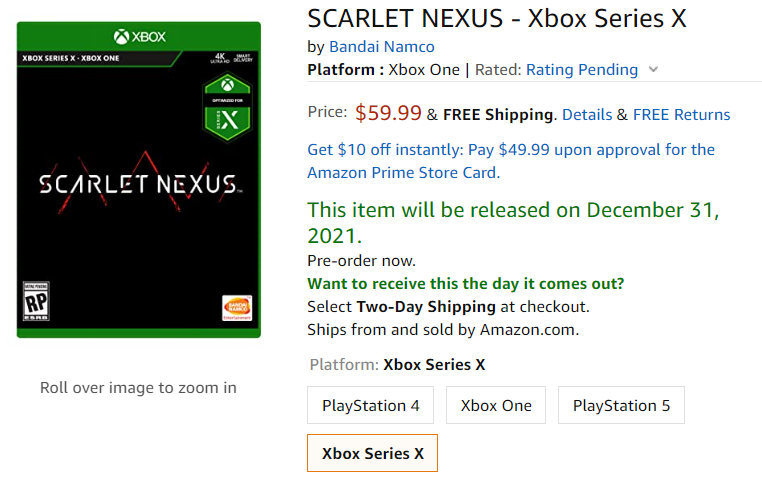Click the Scarlet Nexus logo on the cover
This screenshot has height=484, width=762.
tap(138, 184)
